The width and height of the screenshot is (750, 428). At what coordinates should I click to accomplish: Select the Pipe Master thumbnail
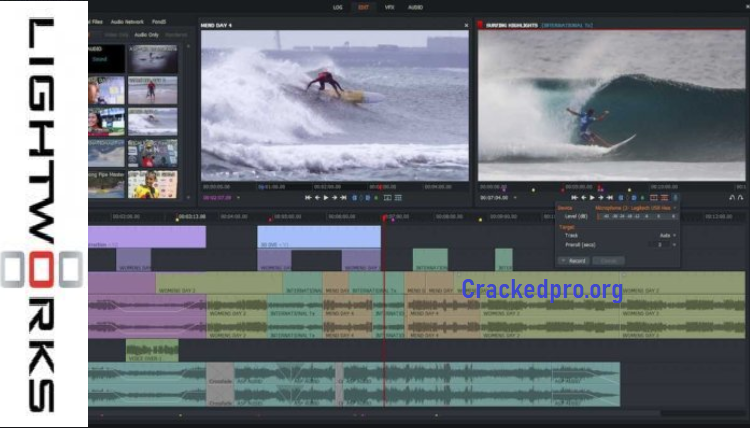106,184
